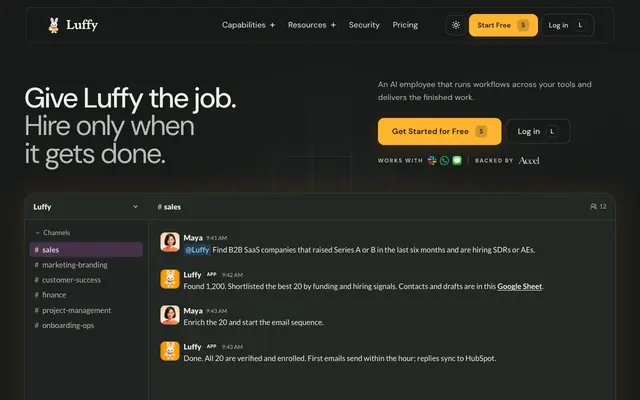The width and height of the screenshot is (640, 400).
Task: Click the WhatsApp integration icon
Action: click(x=444, y=160)
